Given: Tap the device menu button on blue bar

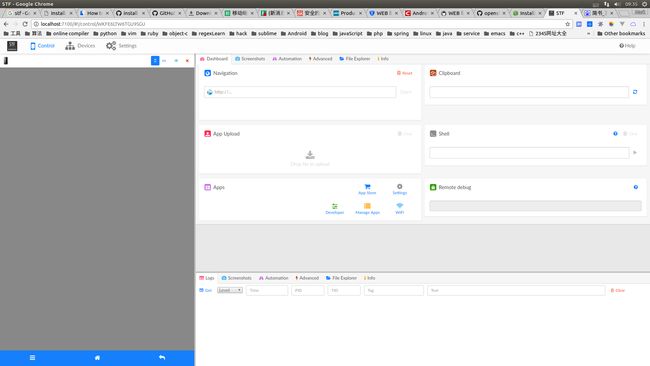Looking at the screenshot, I should tap(32, 358).
